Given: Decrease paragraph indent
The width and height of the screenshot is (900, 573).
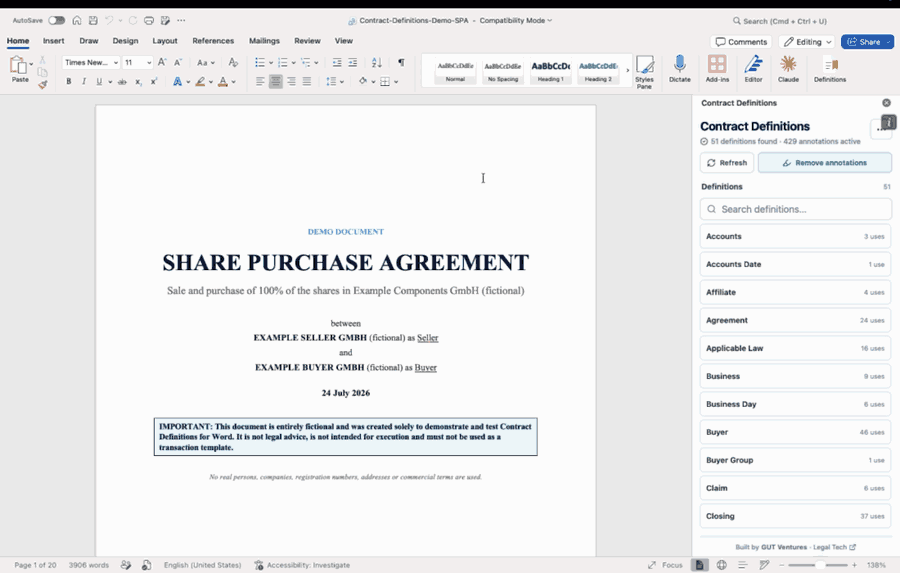Looking at the screenshot, I should pyautogui.click(x=337, y=62).
